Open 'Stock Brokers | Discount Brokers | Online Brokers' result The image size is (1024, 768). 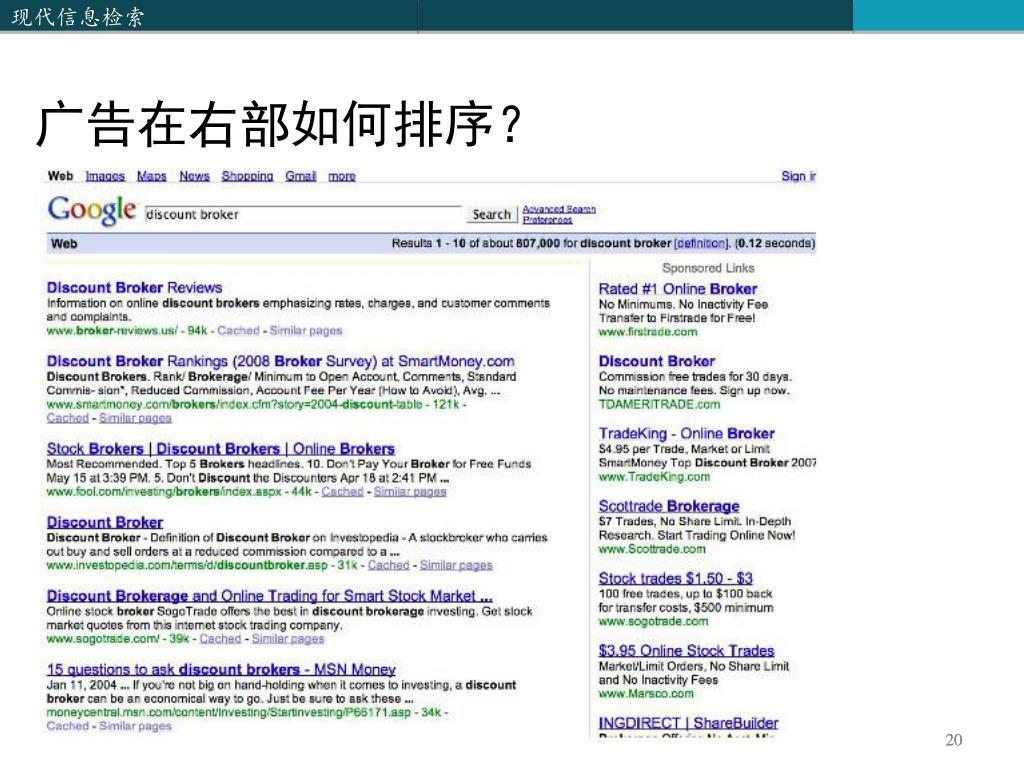pos(221,449)
